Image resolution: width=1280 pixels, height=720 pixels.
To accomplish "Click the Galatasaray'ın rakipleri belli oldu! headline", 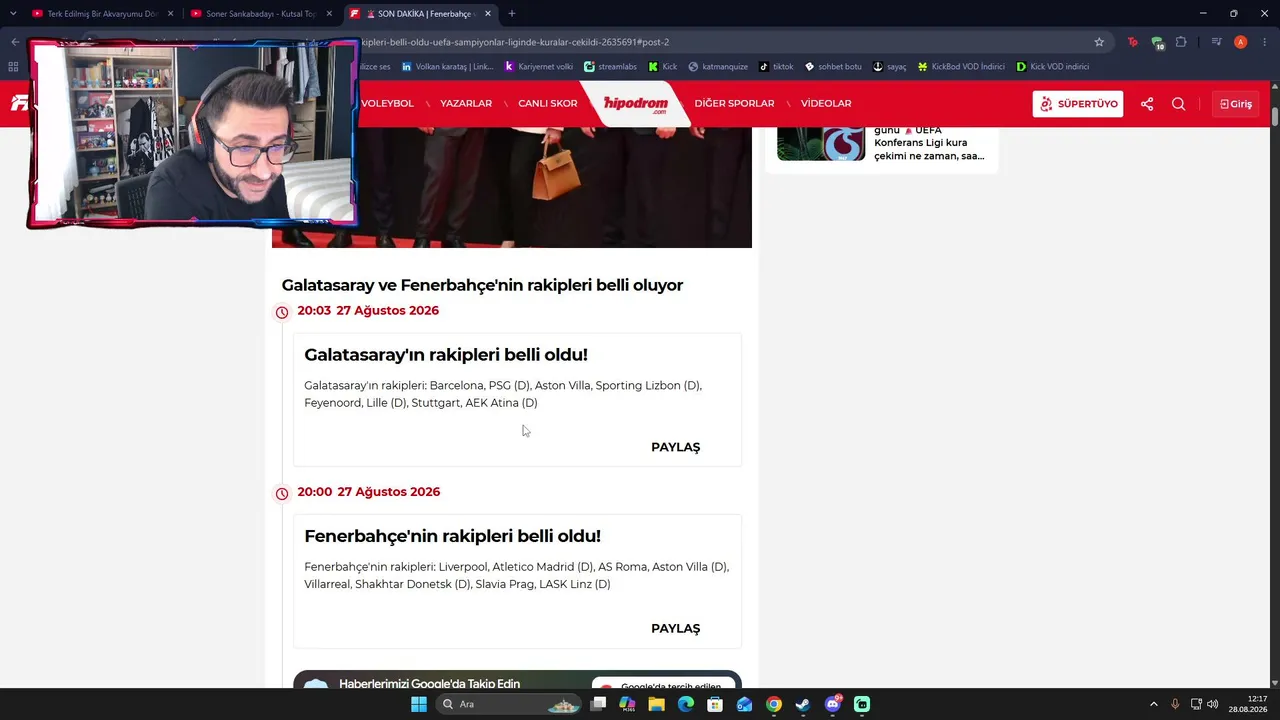I will tap(446, 355).
